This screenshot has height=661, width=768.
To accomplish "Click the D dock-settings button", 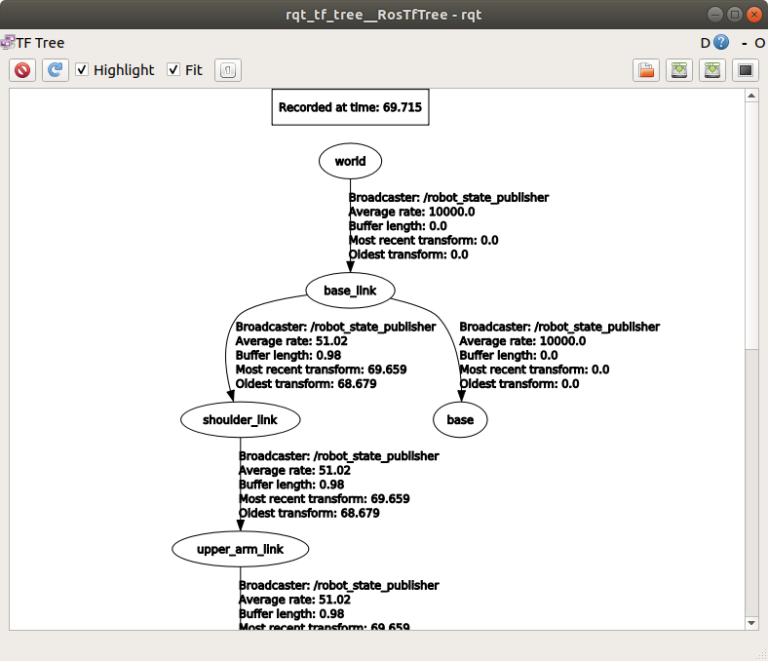I will coord(705,43).
